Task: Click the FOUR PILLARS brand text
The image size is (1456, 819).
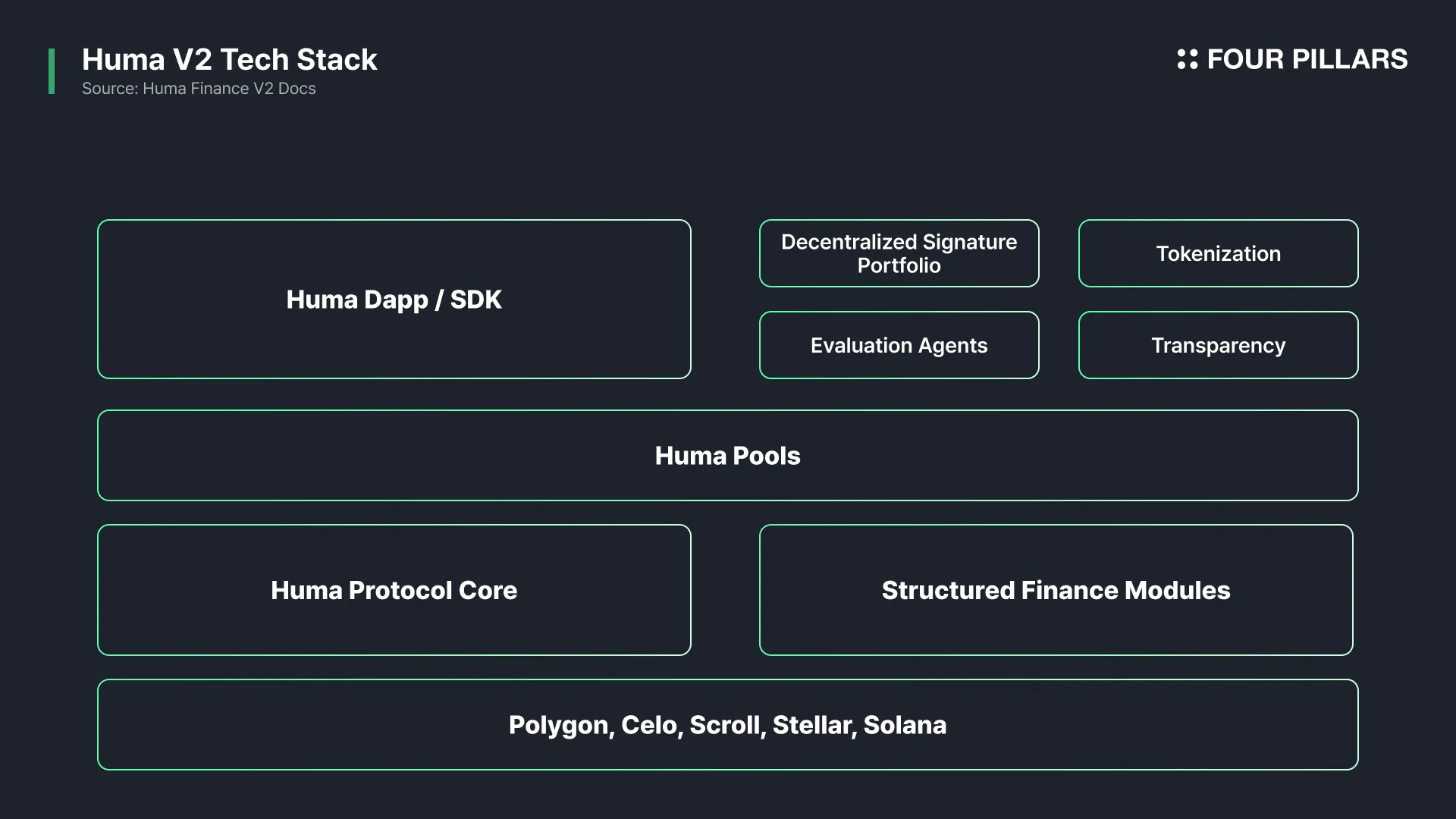Action: pyautogui.click(x=1307, y=59)
